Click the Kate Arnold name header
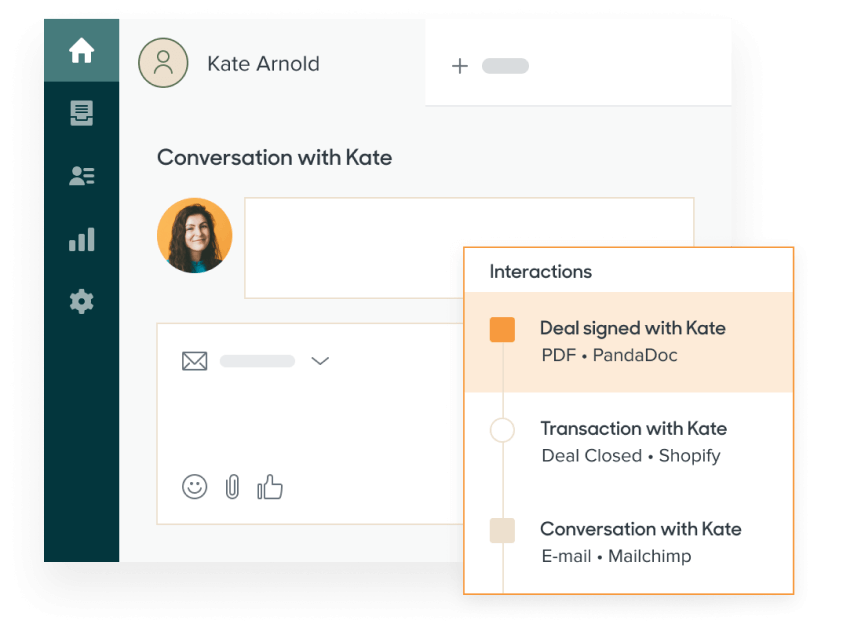854x641 pixels. 263,64
